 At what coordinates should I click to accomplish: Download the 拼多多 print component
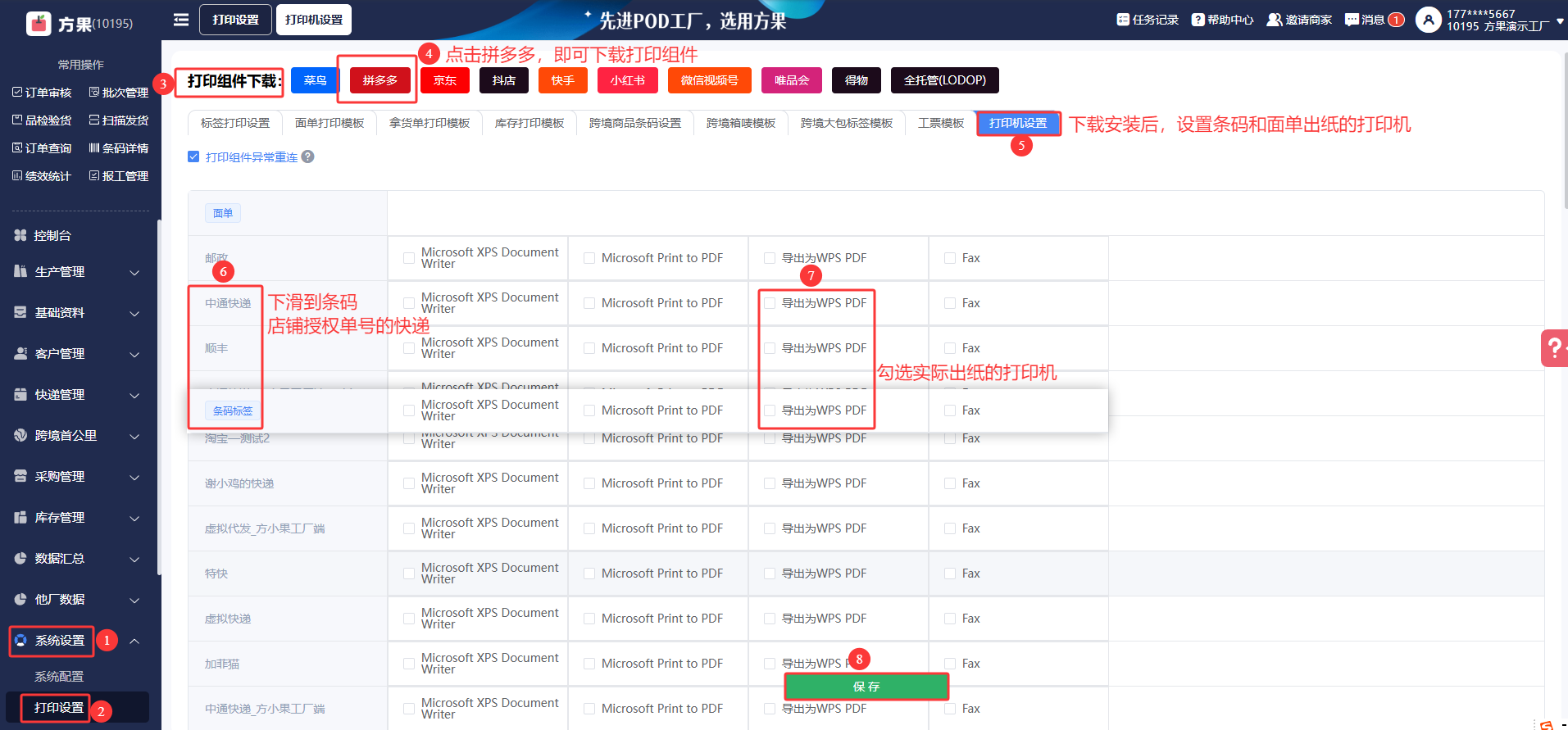point(380,80)
